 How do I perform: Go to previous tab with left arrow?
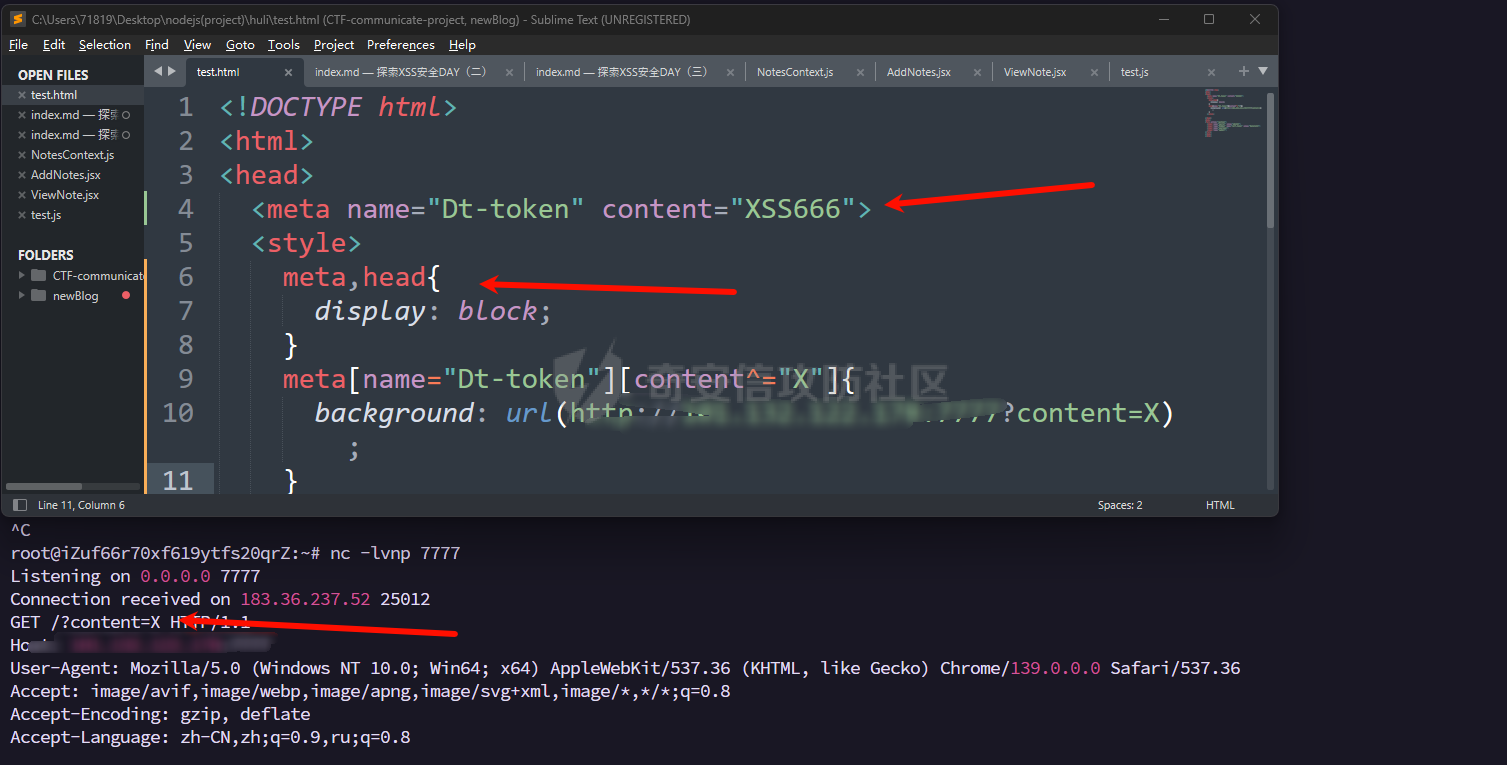(157, 71)
